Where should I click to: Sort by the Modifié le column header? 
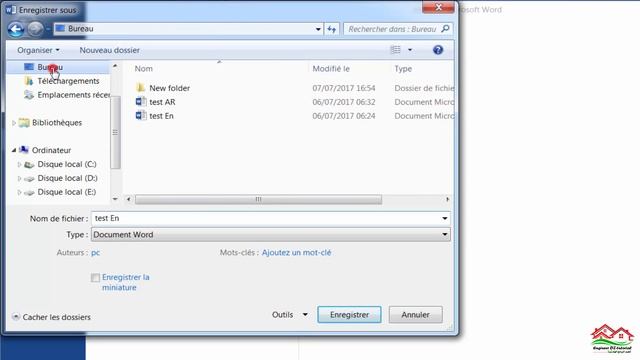click(x=331, y=69)
